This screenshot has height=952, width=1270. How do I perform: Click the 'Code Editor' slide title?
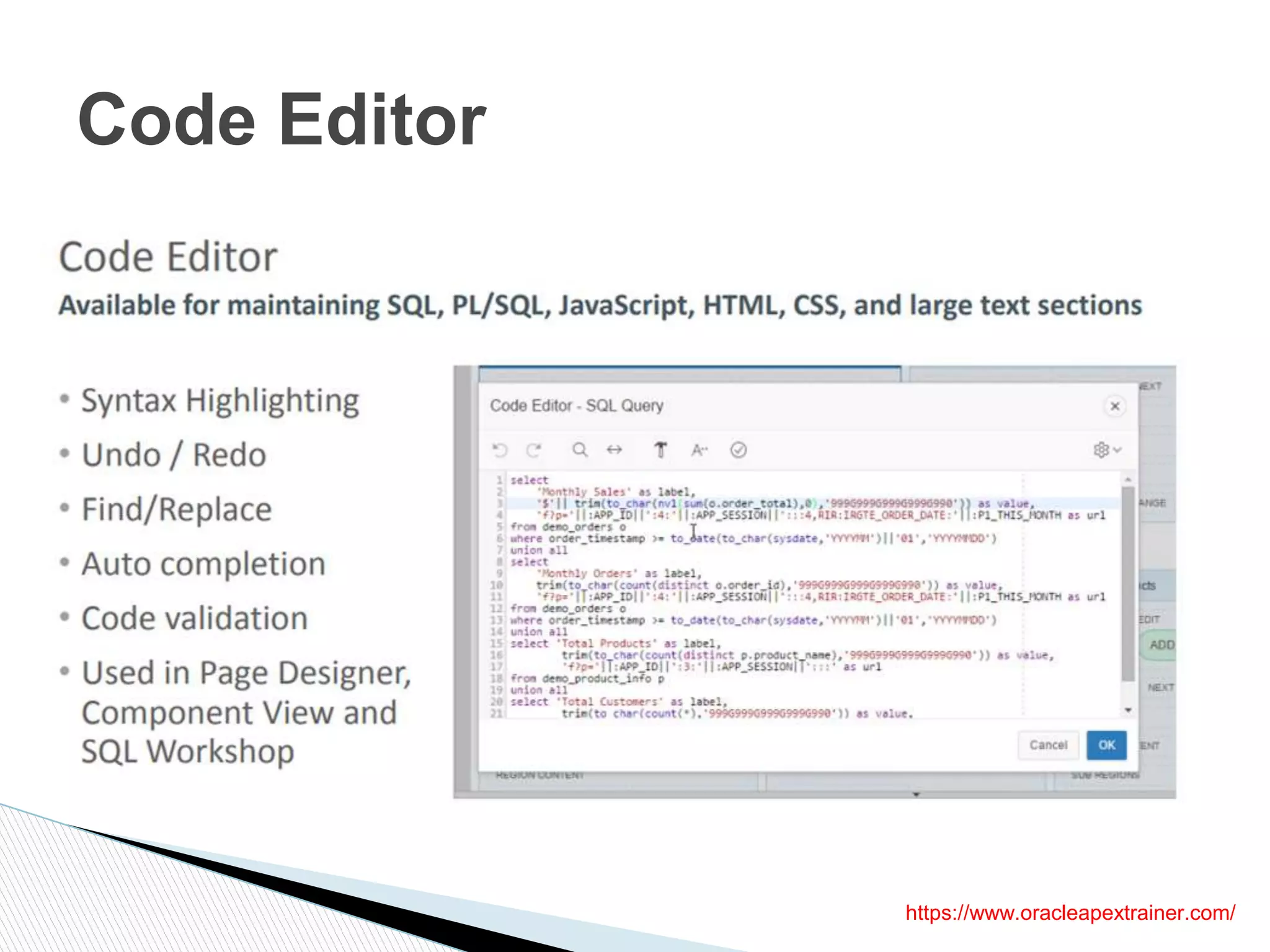click(x=282, y=120)
